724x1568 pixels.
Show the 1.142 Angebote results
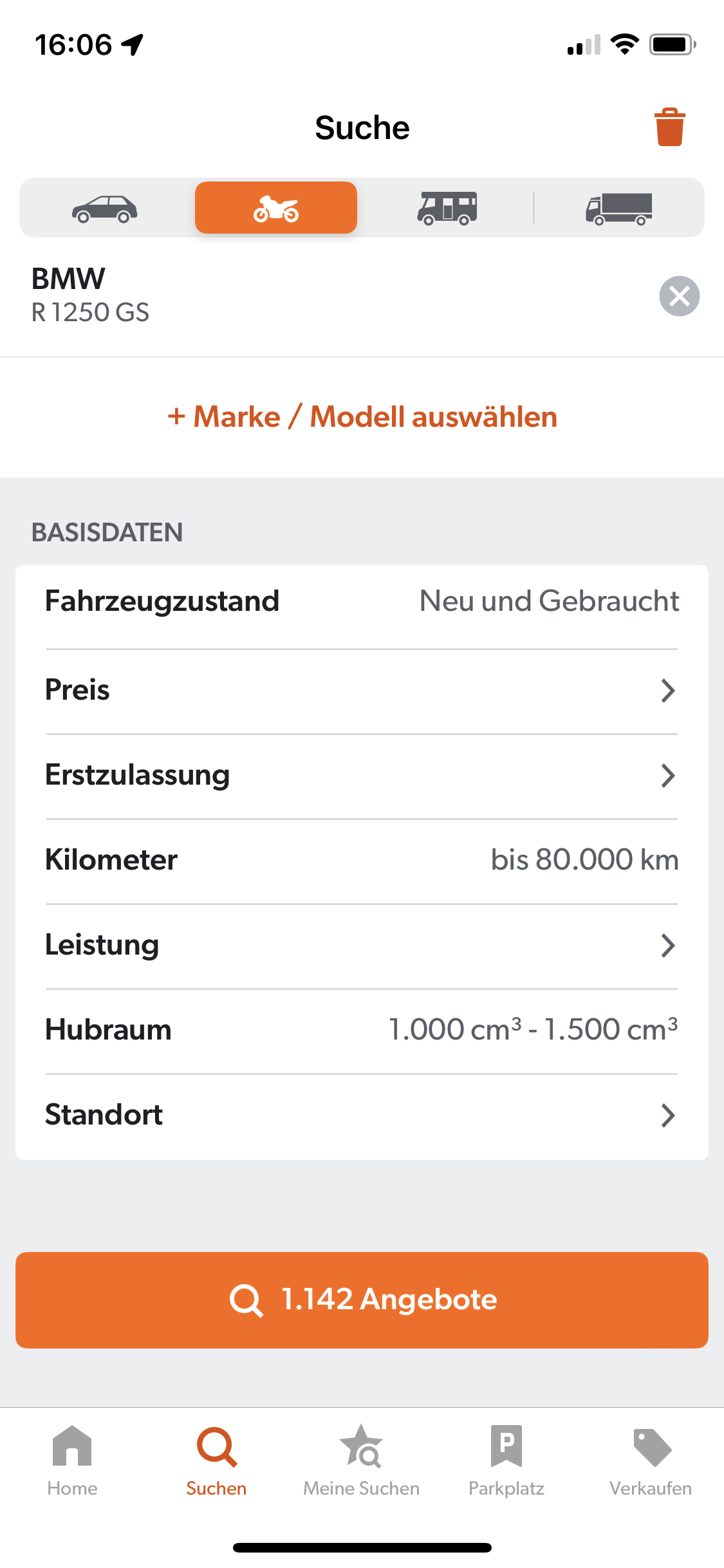362,1300
